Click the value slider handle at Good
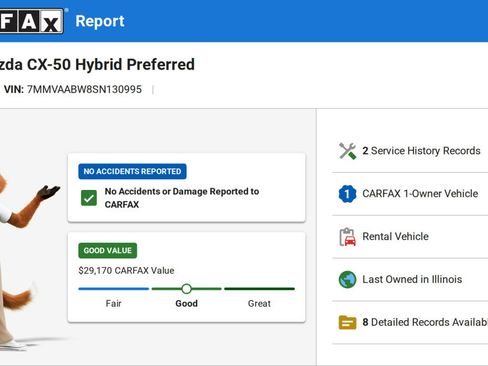Viewport: 488px width, 366px height. 187,289
